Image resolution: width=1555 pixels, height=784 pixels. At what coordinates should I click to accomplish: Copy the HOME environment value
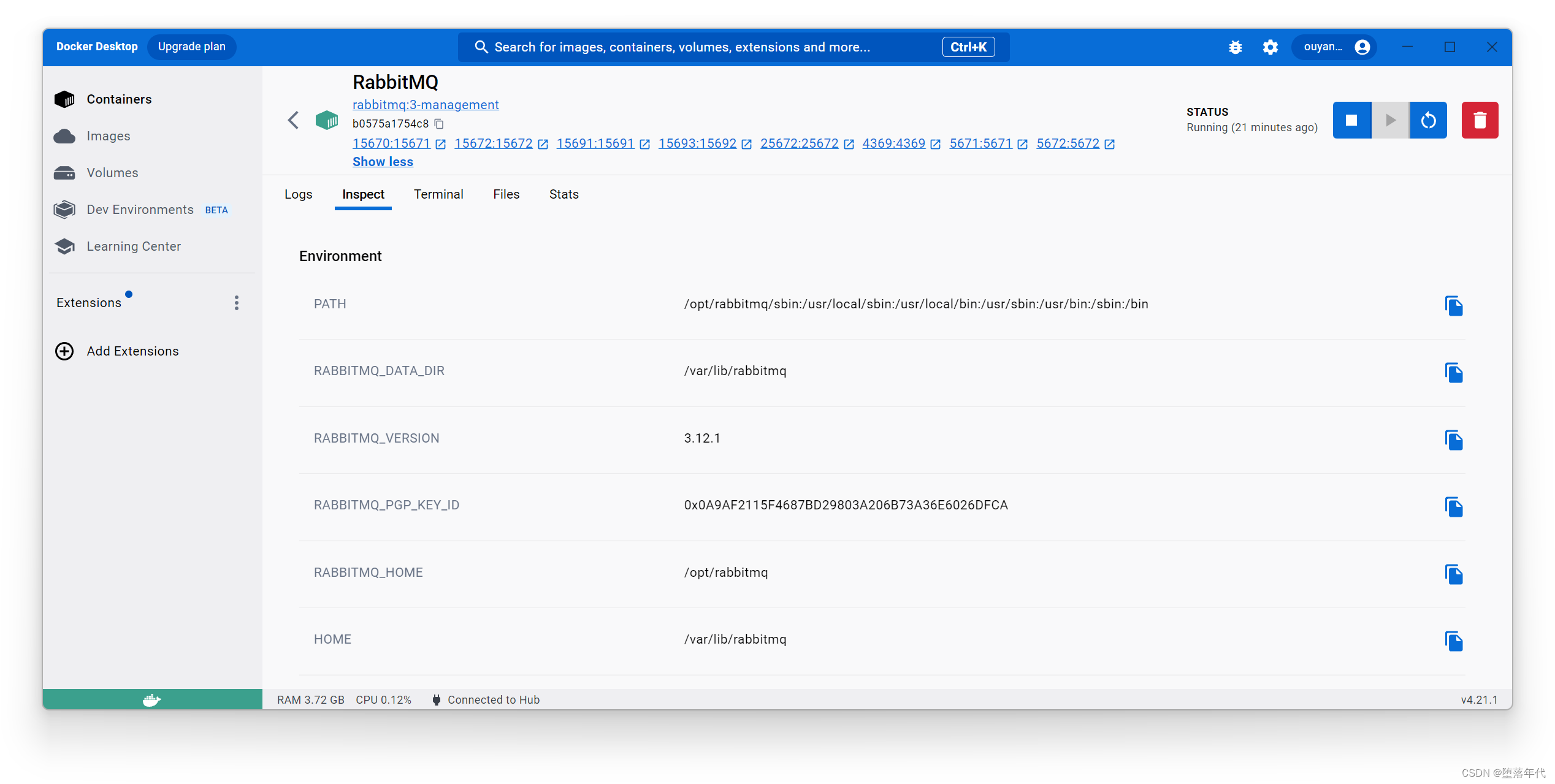click(x=1454, y=641)
